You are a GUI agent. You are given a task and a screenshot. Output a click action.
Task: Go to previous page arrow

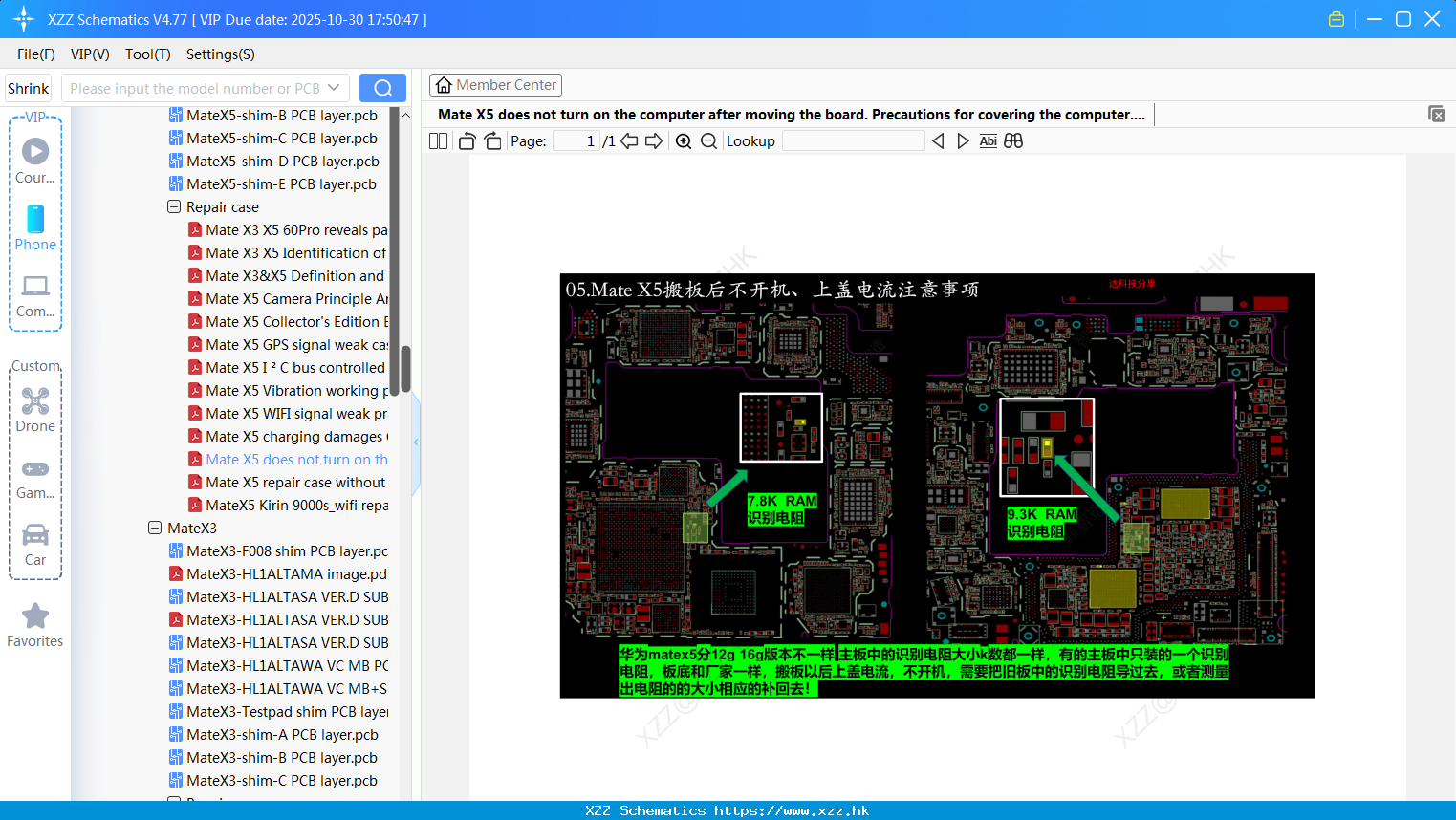[629, 140]
